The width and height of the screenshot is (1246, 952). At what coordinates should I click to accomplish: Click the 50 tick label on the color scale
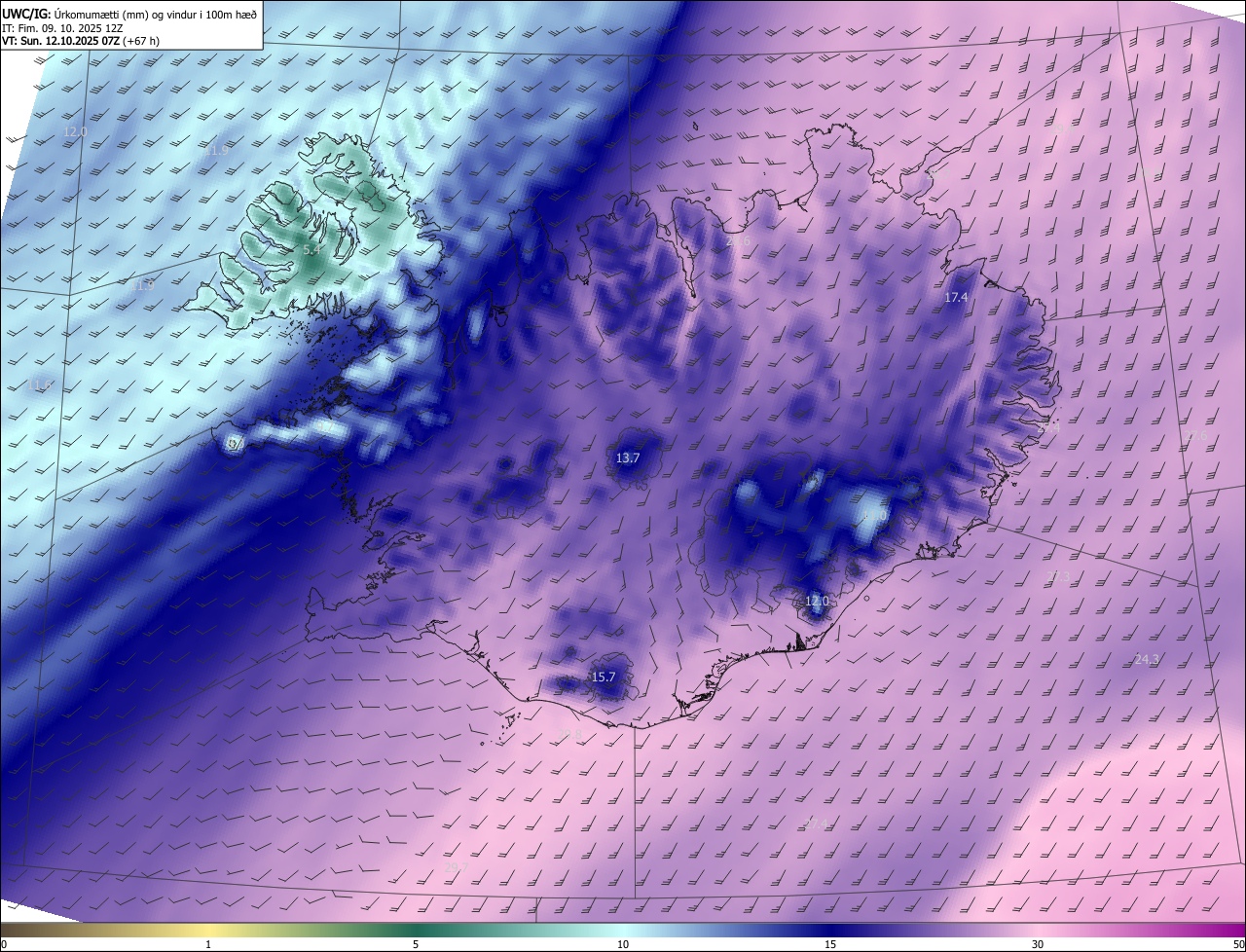[1238, 945]
